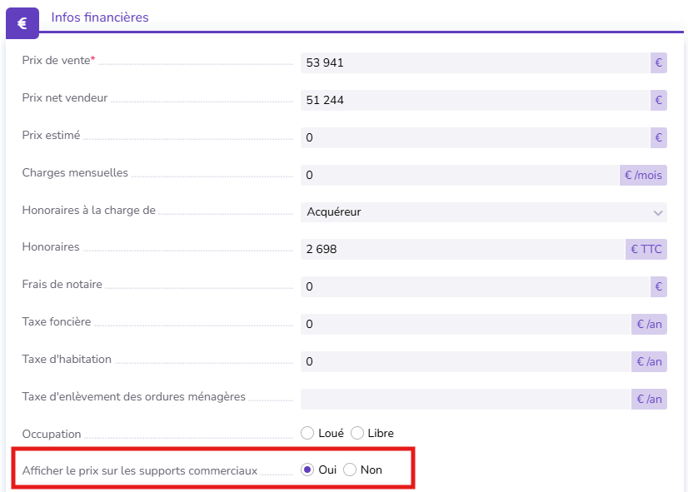The height and width of the screenshot is (492, 688).
Task: Click the € unit badge on Prix net vendeur
Action: coord(658,100)
